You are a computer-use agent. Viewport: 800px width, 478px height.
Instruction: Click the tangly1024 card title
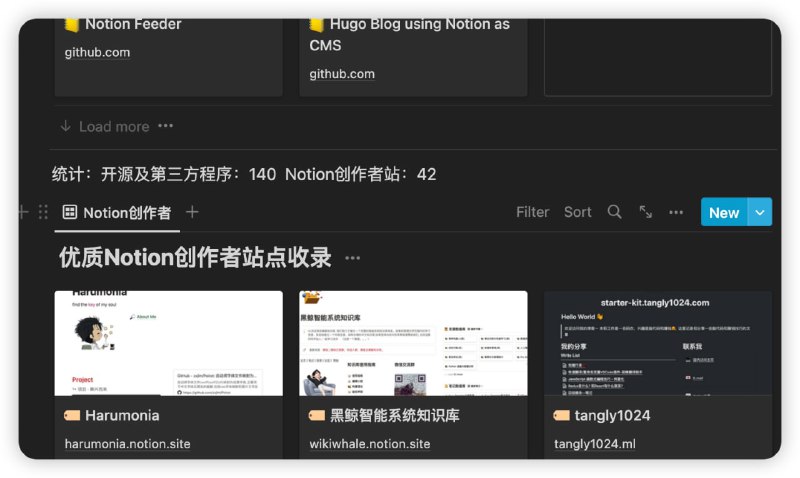tap(612, 416)
